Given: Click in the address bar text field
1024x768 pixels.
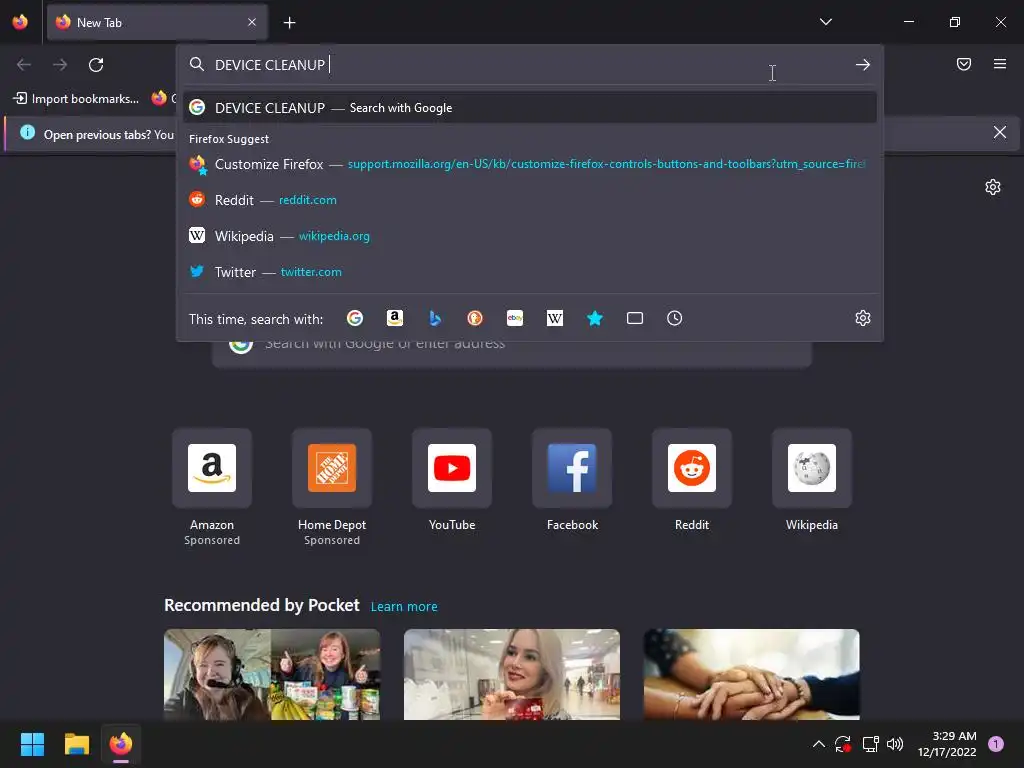Looking at the screenshot, I should pos(530,65).
